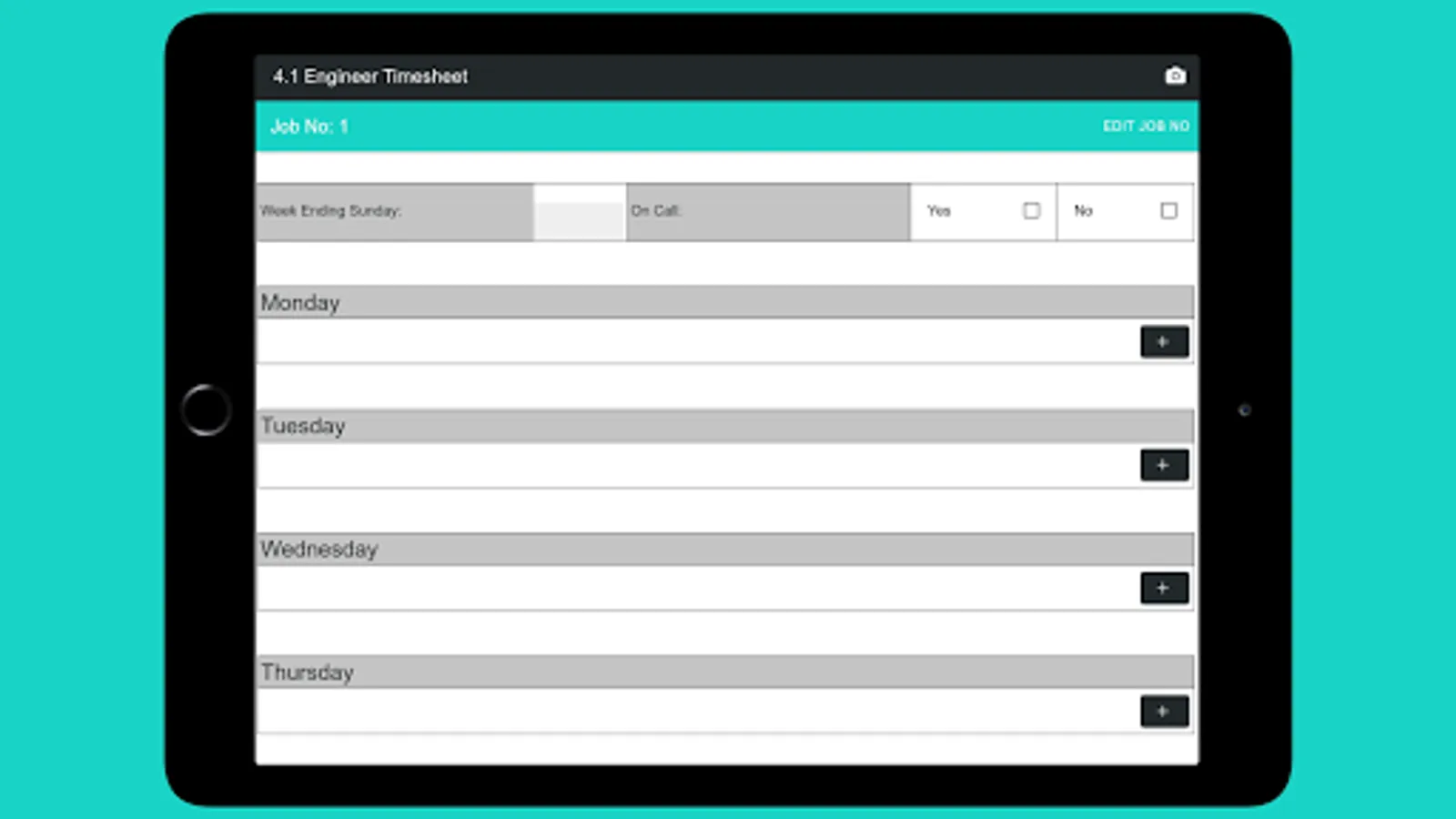This screenshot has height=819, width=1456.
Task: Click the Monday section header
Action: click(725, 302)
